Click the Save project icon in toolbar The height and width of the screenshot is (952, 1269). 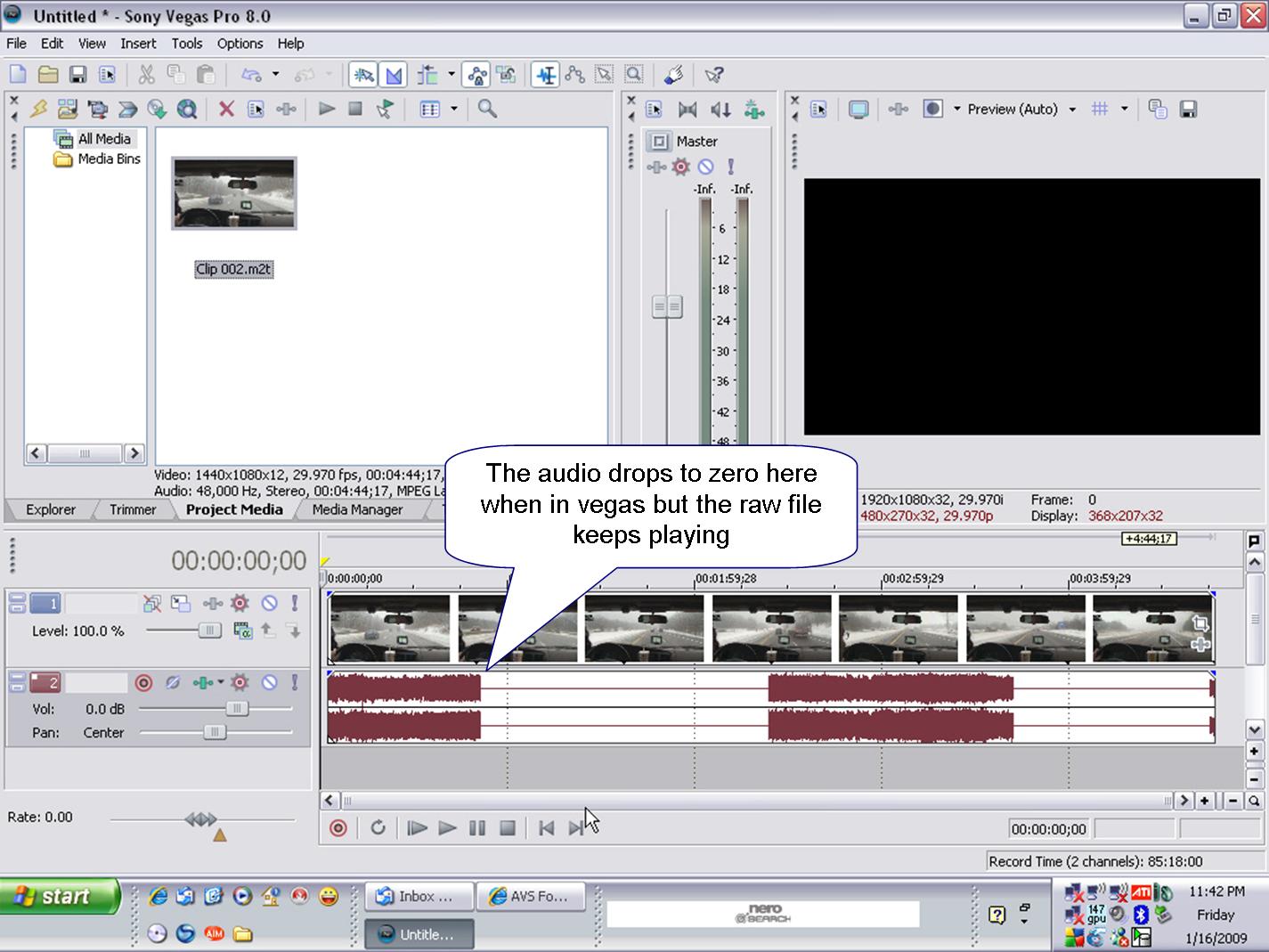click(78, 75)
